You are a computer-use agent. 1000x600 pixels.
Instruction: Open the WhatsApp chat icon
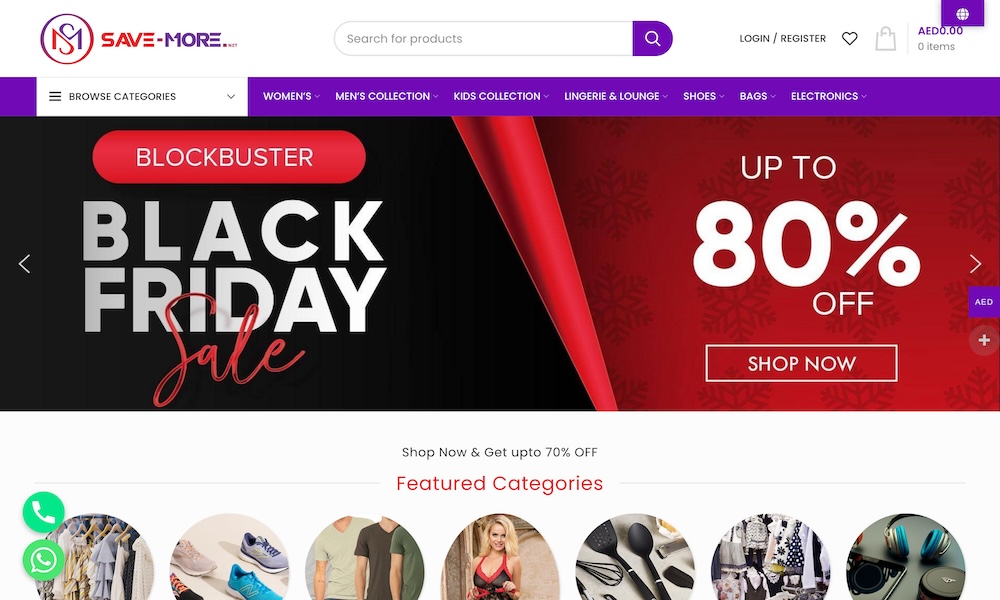click(x=43, y=560)
